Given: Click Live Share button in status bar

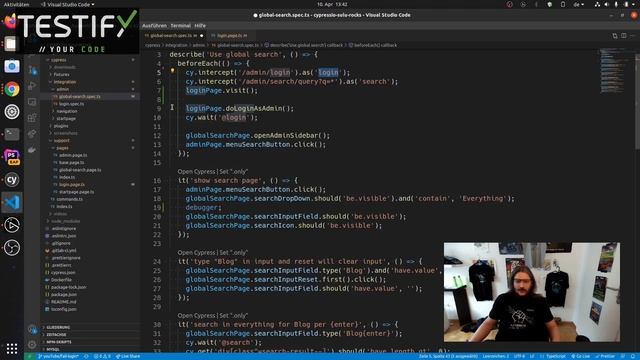Looking at the screenshot, I should click(x=128, y=356).
